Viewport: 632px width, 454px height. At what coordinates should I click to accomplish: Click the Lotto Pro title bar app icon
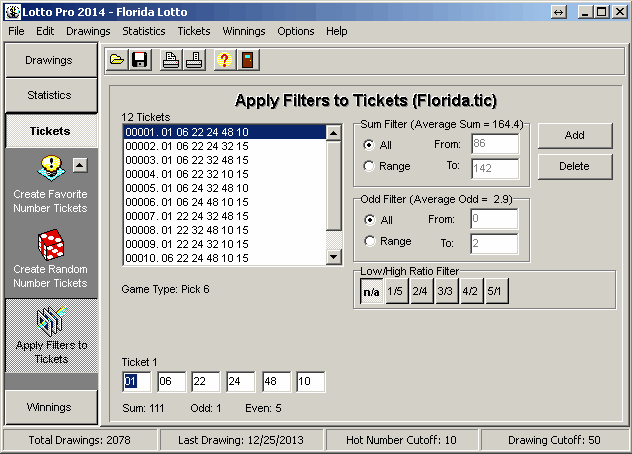click(12, 12)
